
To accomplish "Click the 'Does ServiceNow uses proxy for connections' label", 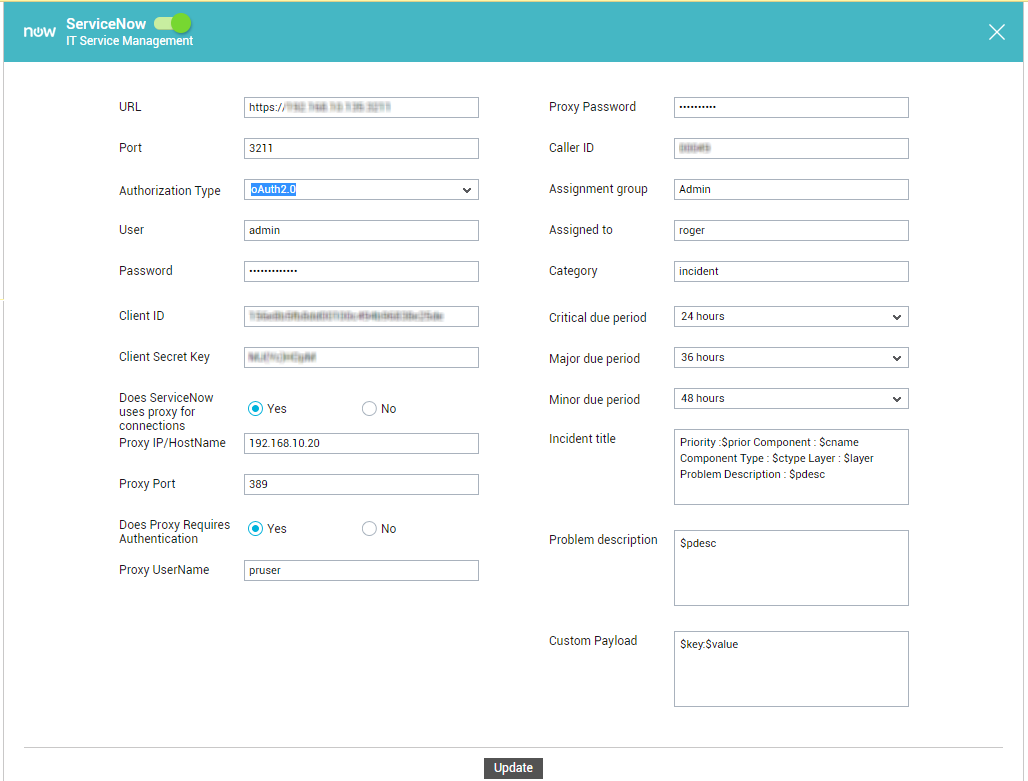I will point(166,412).
